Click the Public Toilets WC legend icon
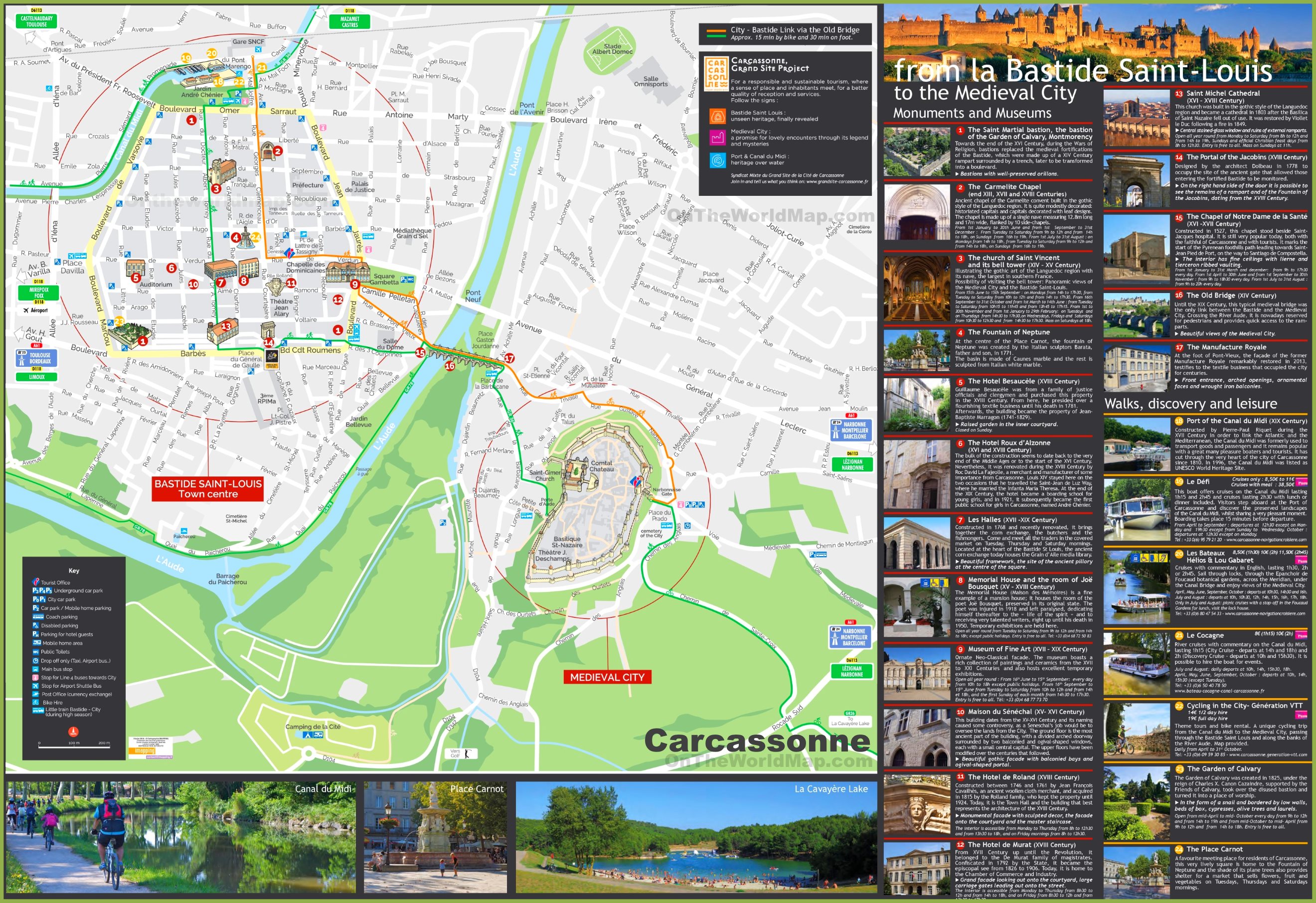Image resolution: width=1316 pixels, height=903 pixels. [36, 652]
